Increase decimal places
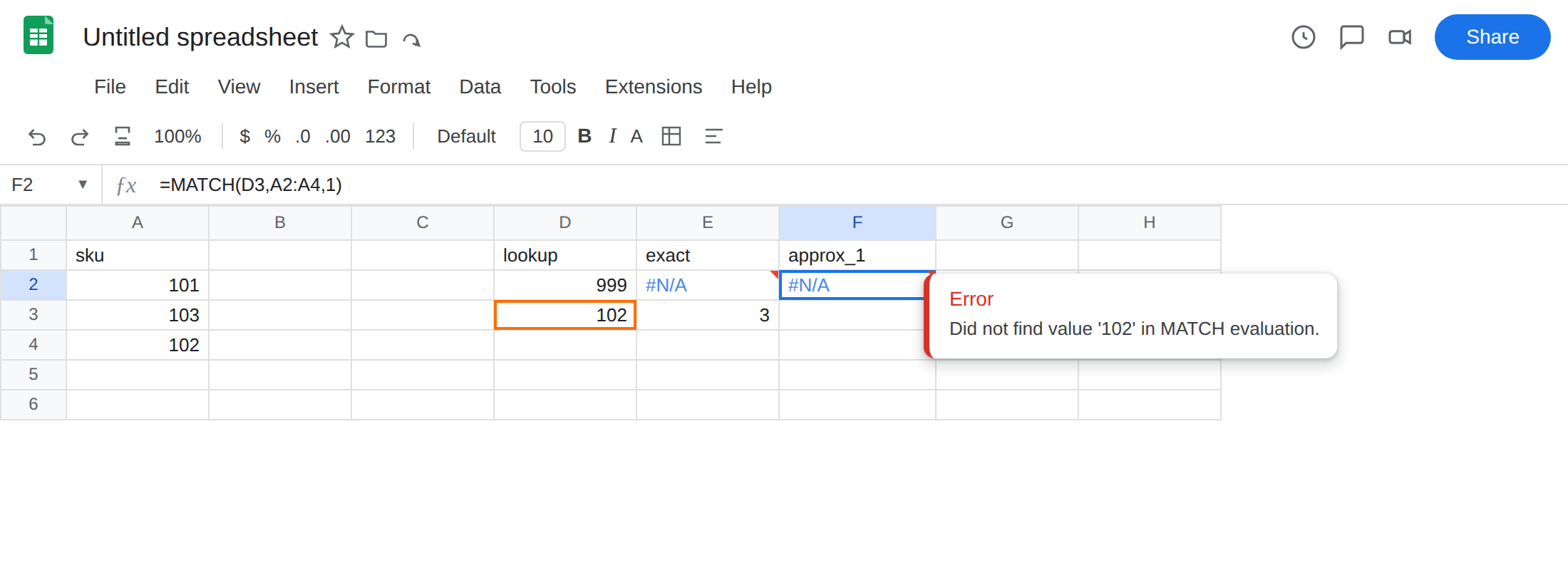Screen dimensions: 1568x570 point(338,136)
